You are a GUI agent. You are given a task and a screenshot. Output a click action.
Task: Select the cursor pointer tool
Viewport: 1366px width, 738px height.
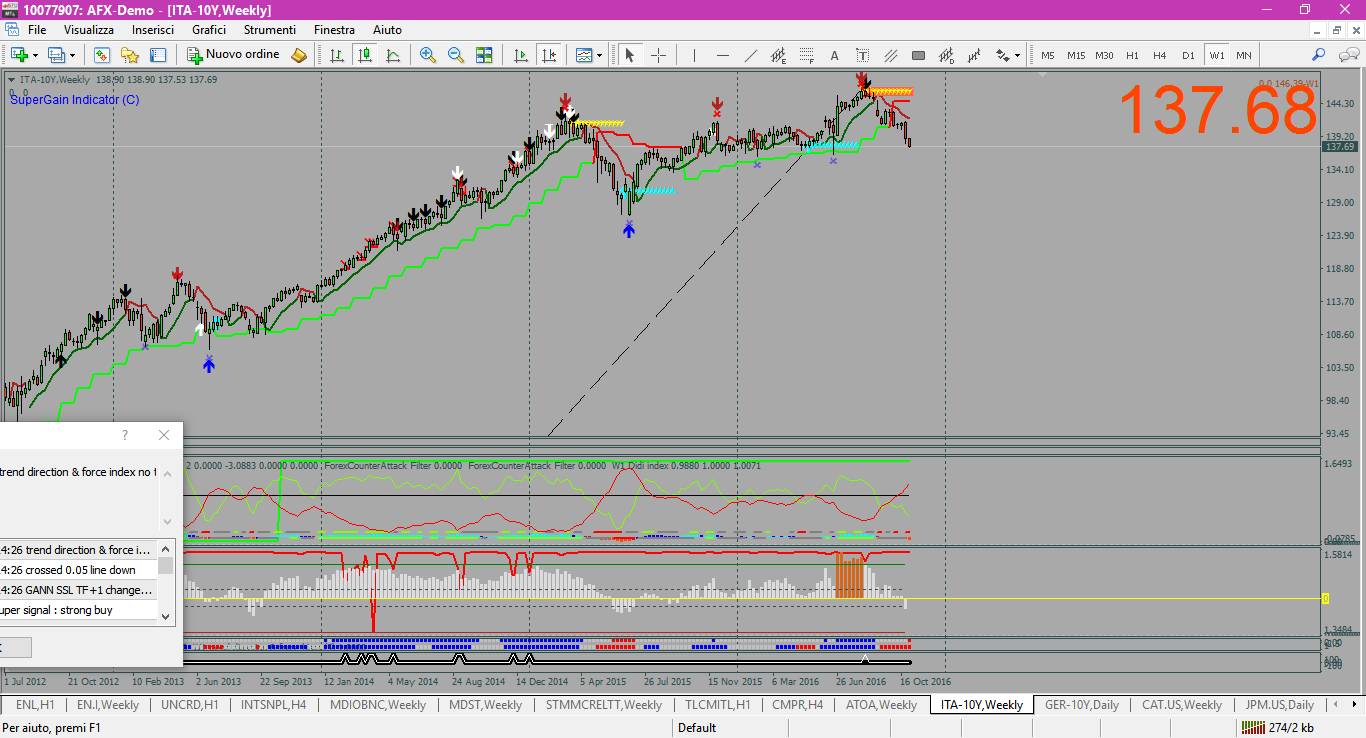click(x=630, y=55)
